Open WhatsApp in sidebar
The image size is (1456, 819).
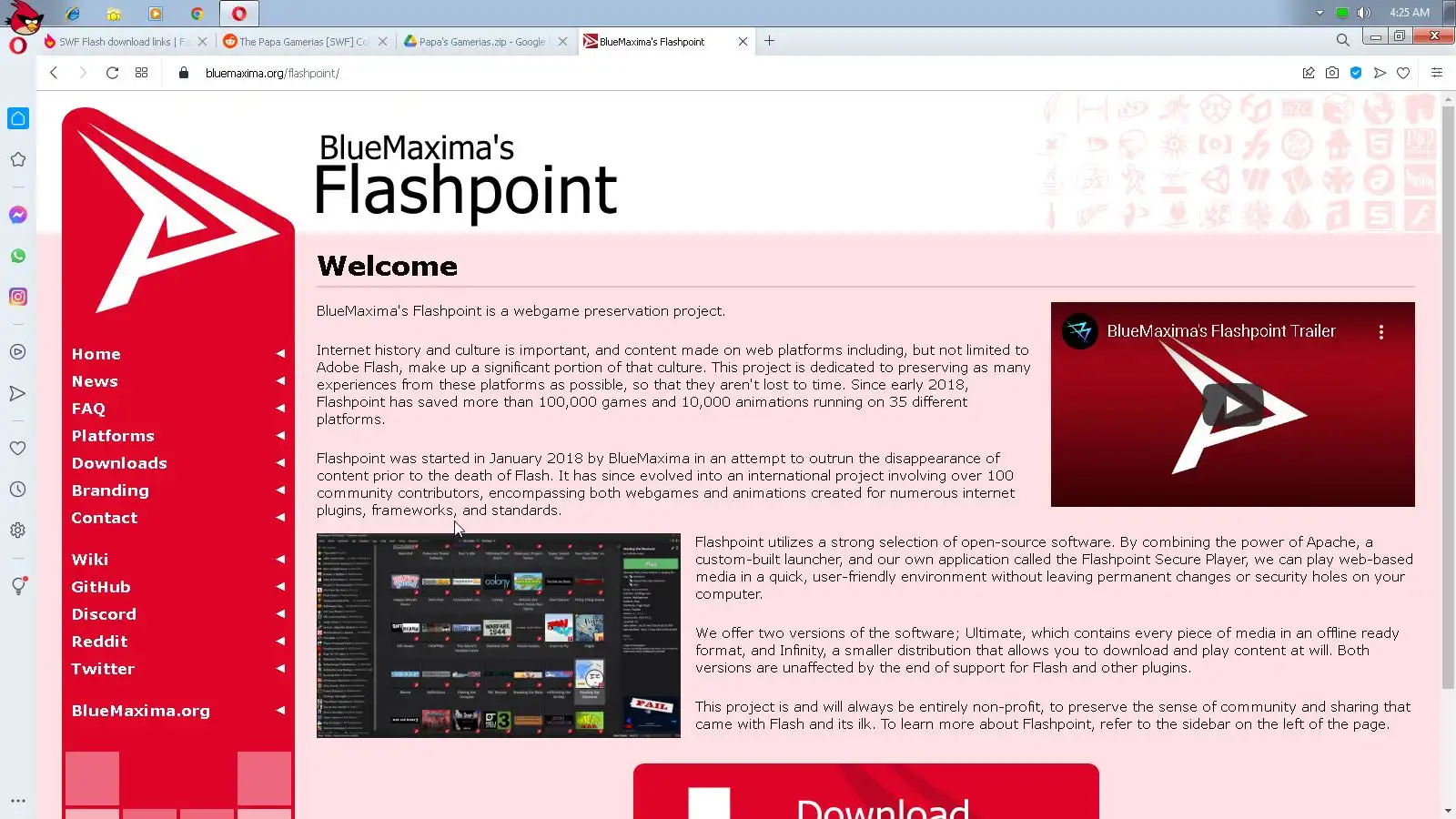click(18, 256)
